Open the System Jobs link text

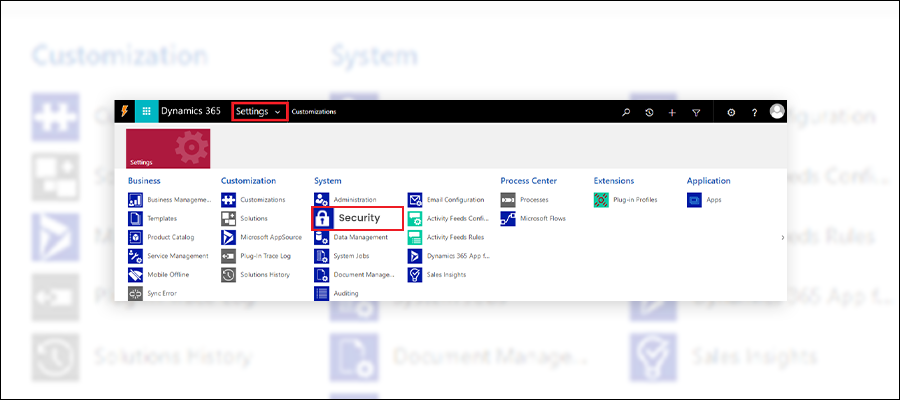pyautogui.click(x=351, y=256)
